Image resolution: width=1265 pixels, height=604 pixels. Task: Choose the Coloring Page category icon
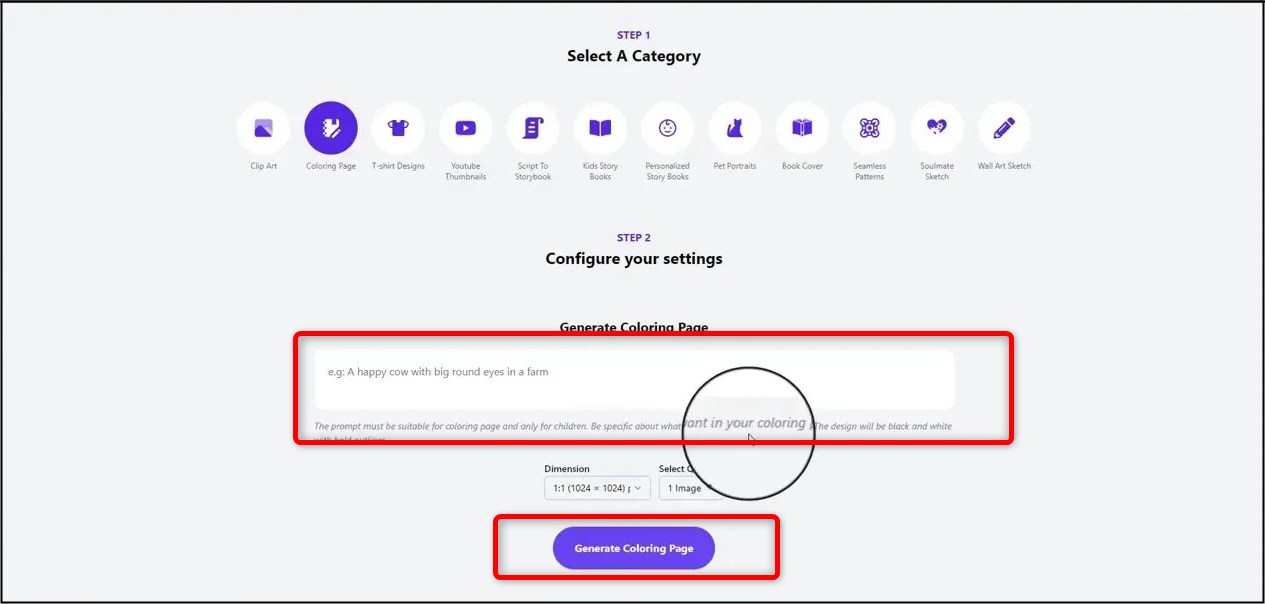click(331, 128)
